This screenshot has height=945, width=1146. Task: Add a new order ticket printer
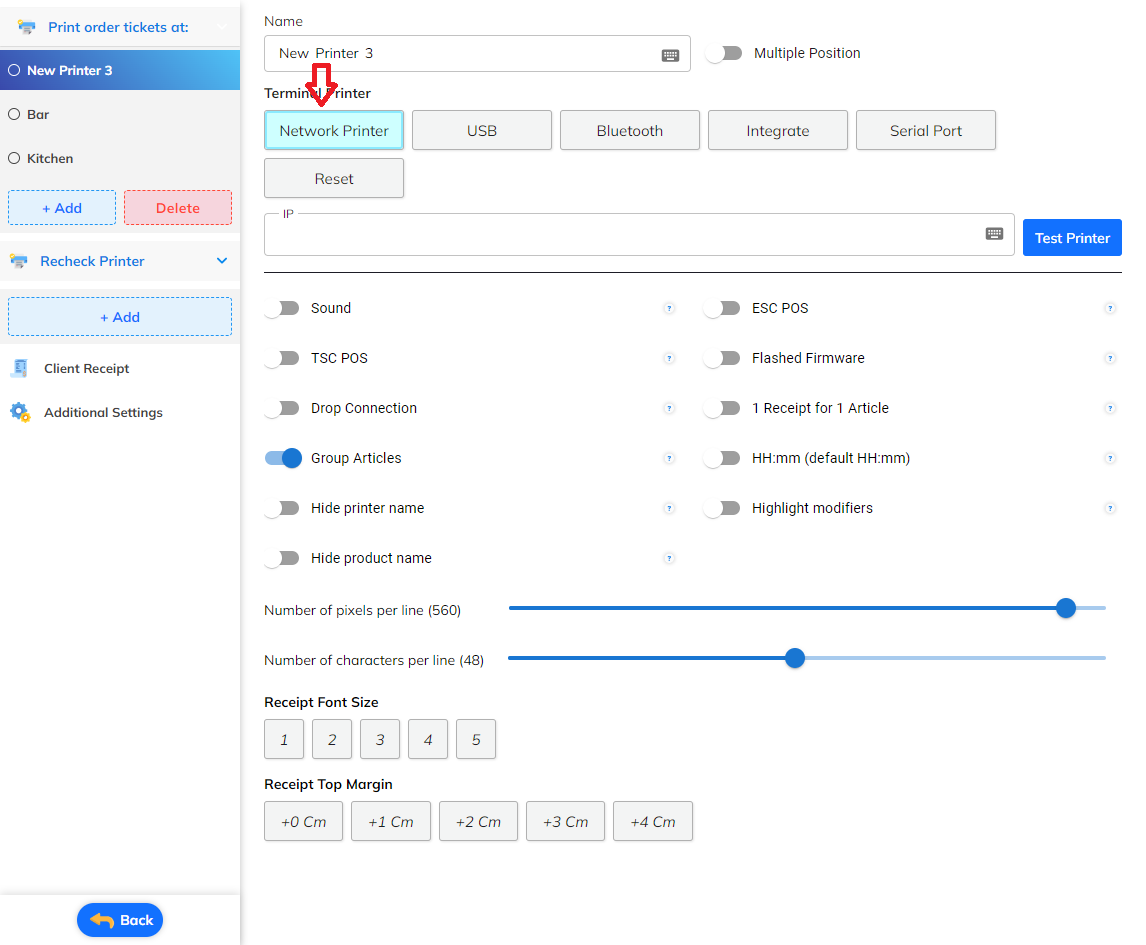[62, 208]
